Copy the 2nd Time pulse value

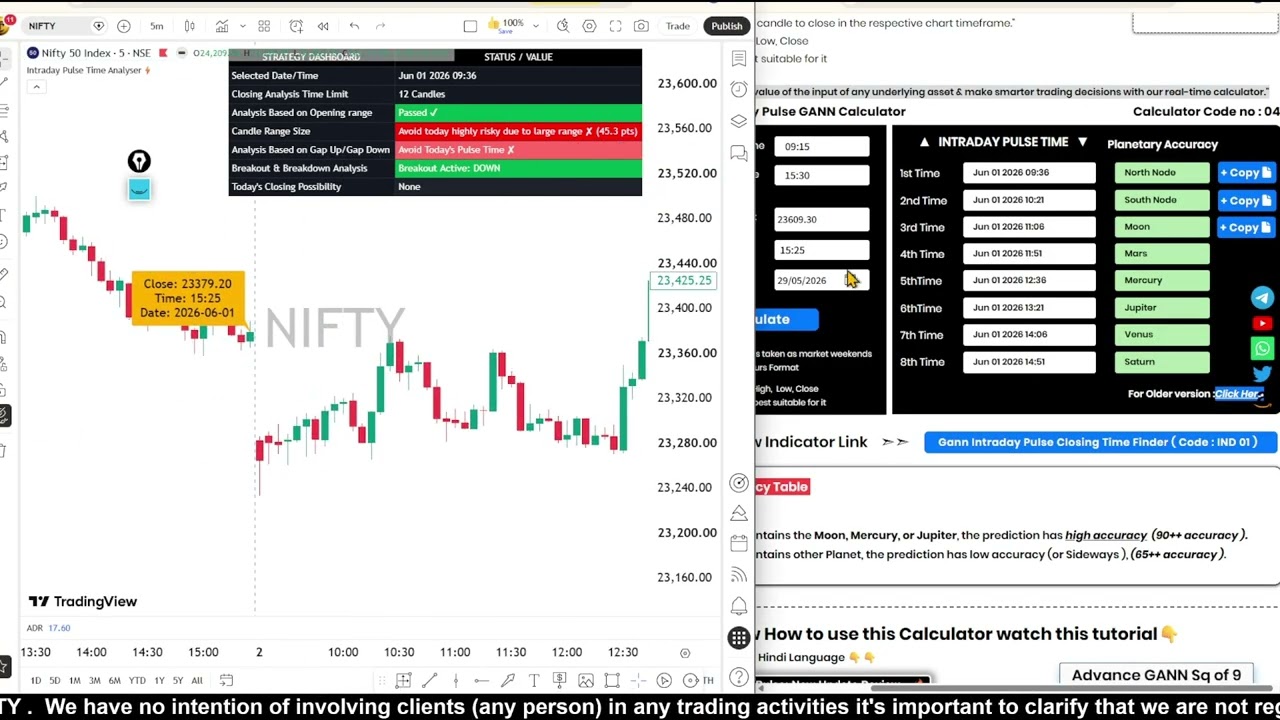click(1245, 200)
